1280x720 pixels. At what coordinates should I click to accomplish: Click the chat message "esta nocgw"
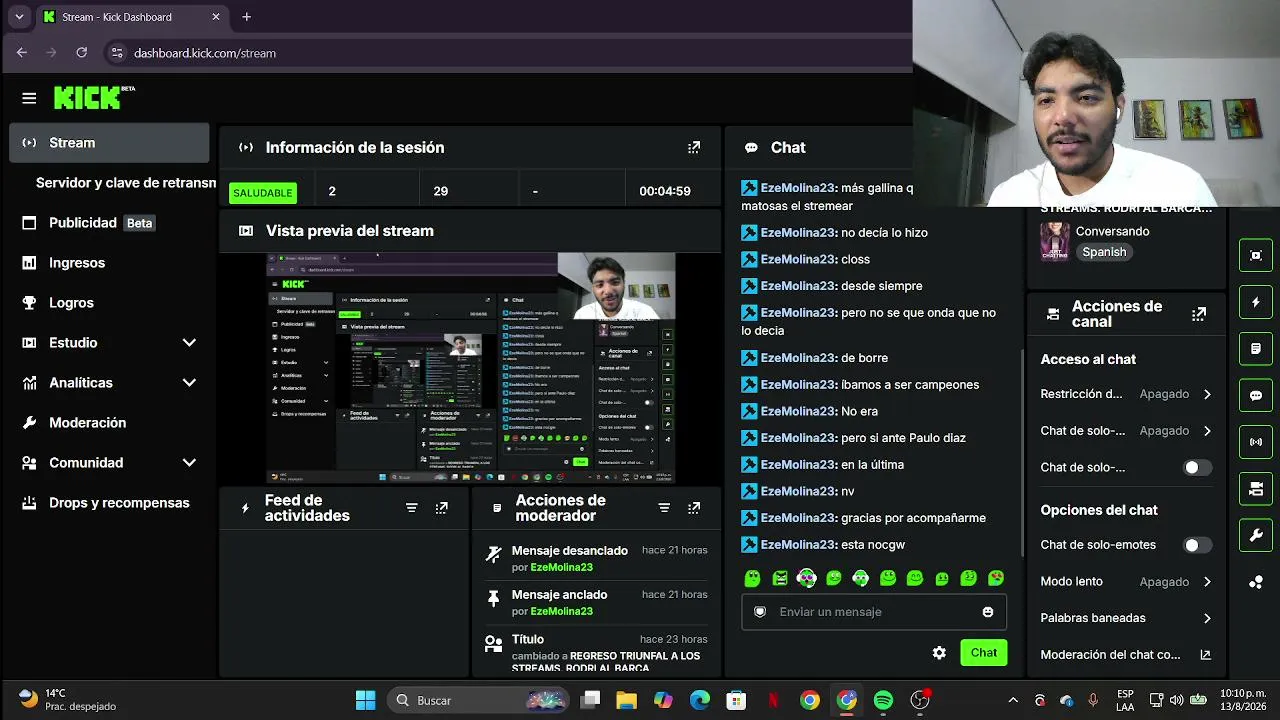(873, 545)
